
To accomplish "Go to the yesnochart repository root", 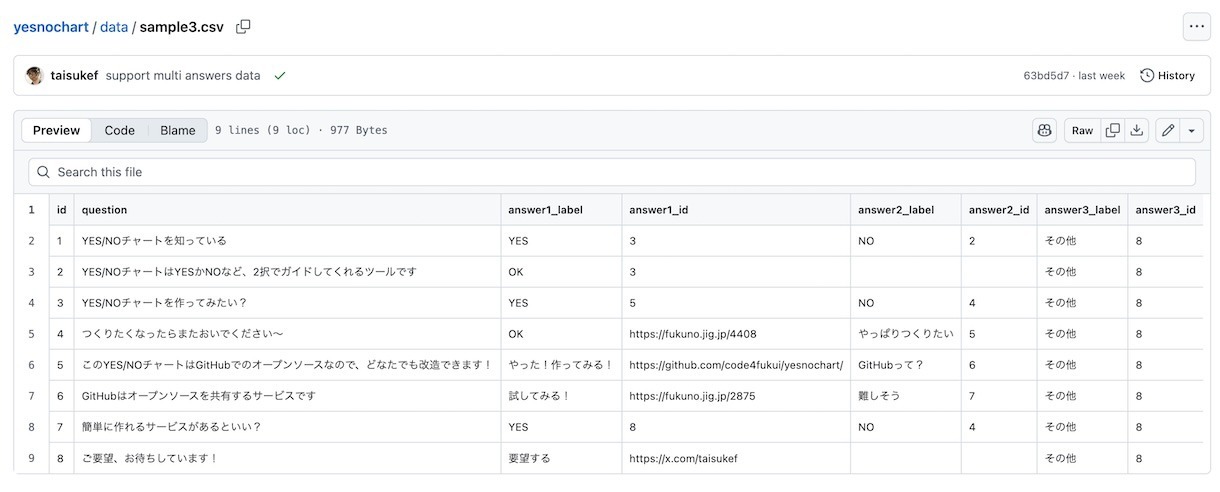I will [50, 27].
